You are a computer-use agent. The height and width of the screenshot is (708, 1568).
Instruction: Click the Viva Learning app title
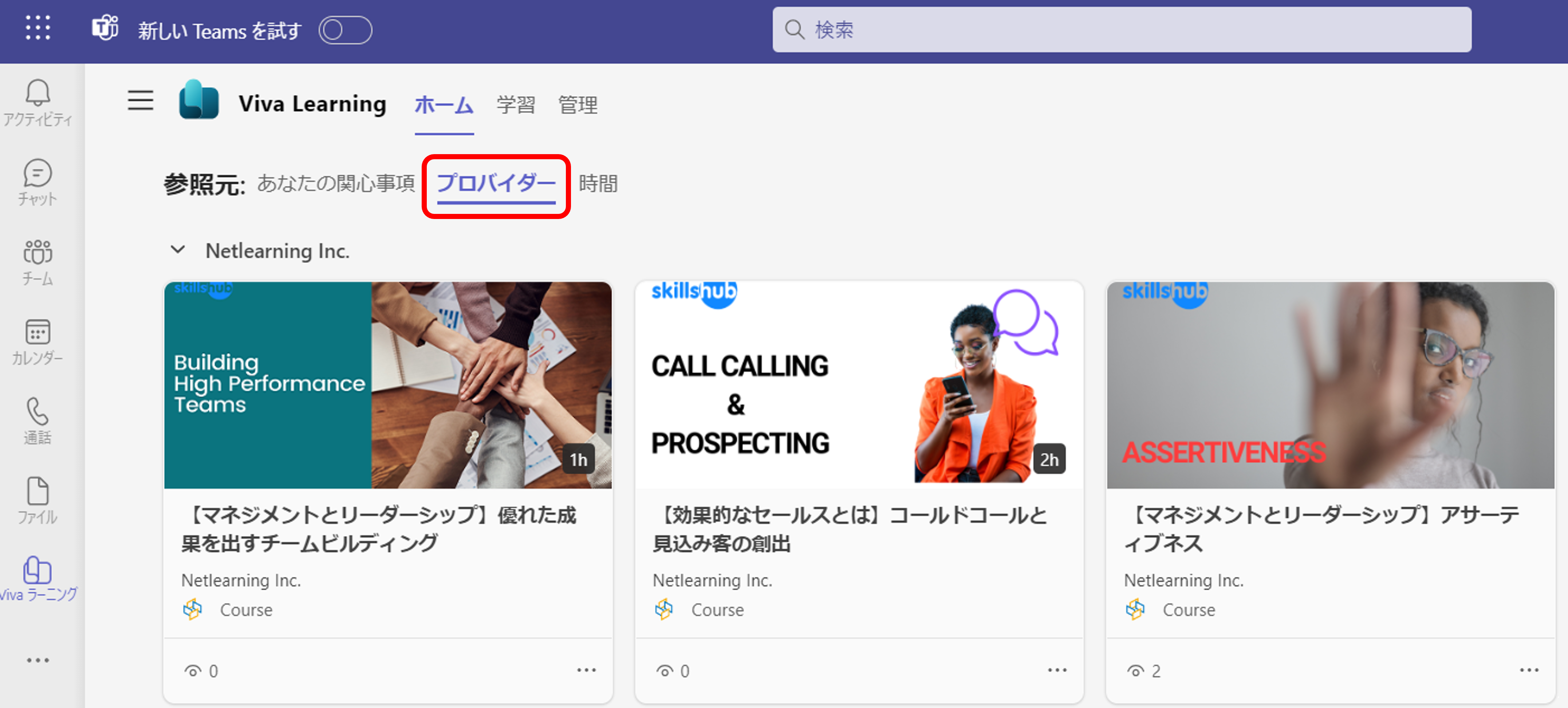(x=312, y=103)
